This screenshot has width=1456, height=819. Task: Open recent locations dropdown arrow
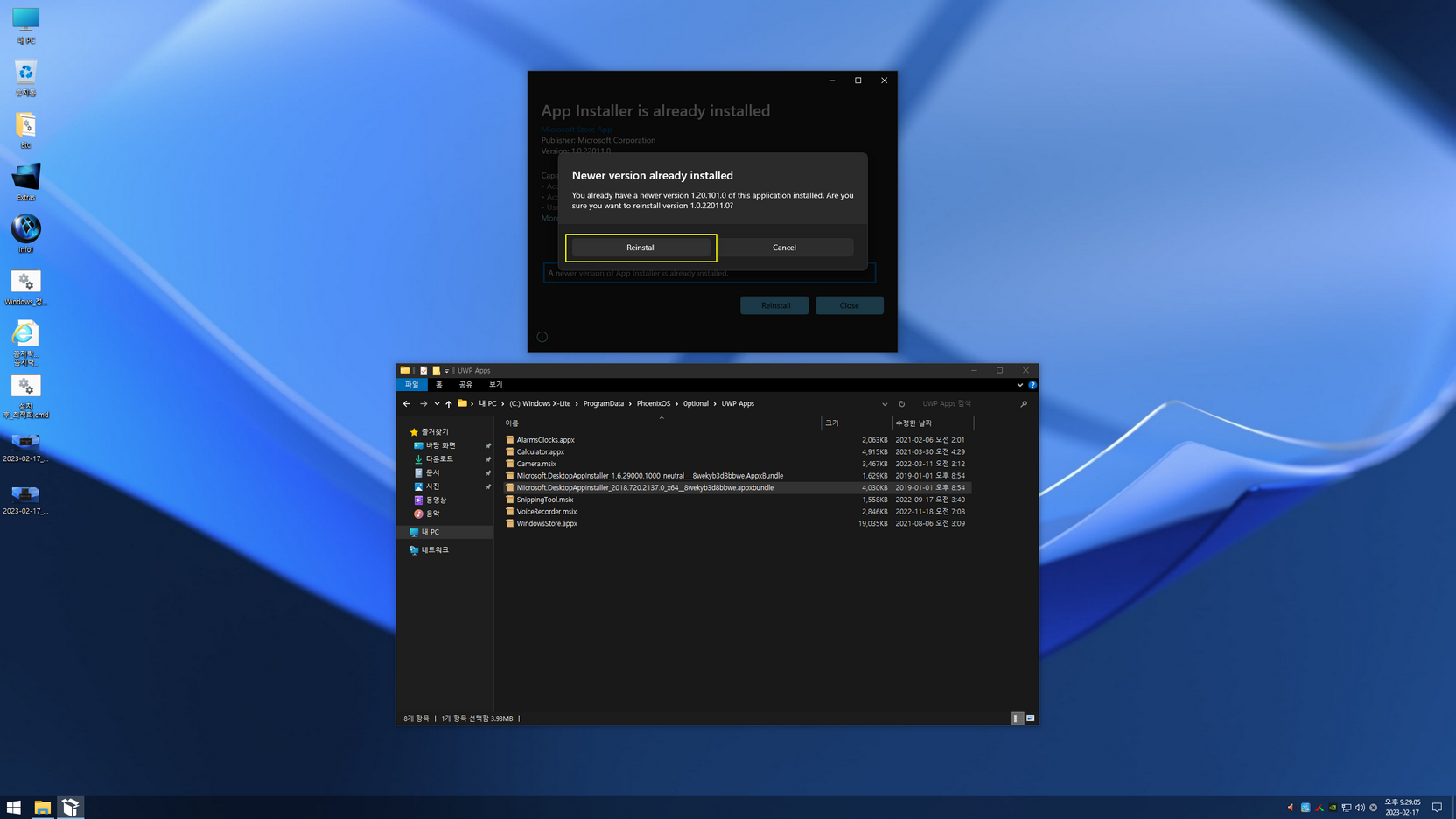pyautogui.click(x=437, y=404)
